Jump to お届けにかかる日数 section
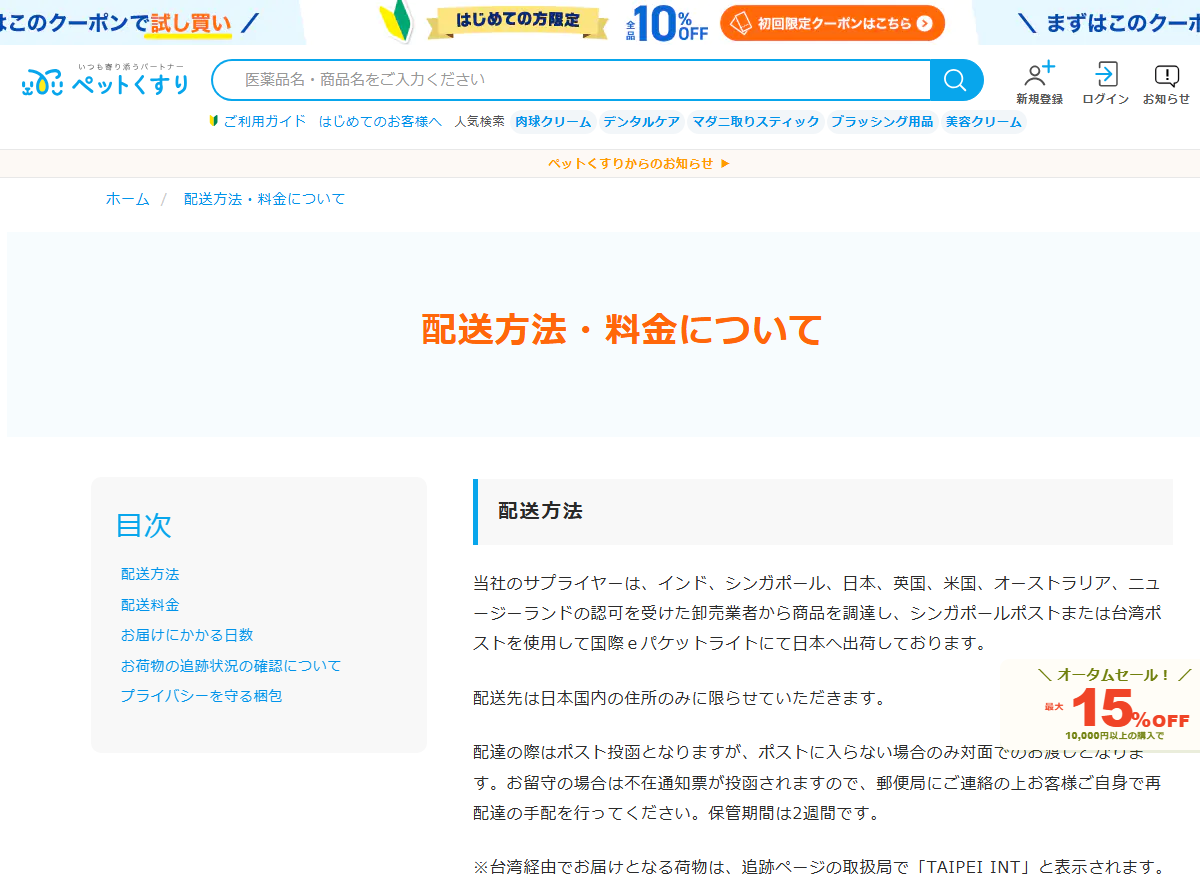Image resolution: width=1200 pixels, height=880 pixels. [187, 635]
